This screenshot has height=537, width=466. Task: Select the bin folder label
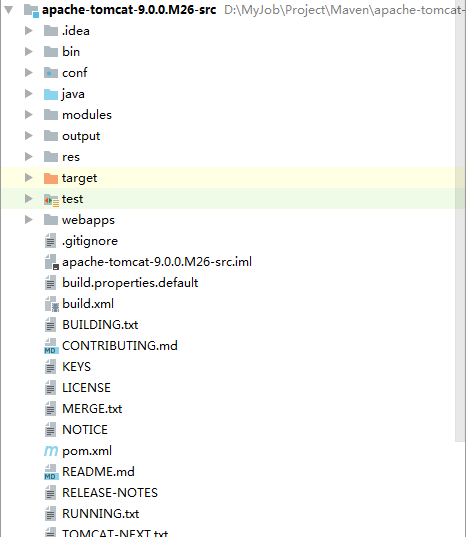coord(71,52)
